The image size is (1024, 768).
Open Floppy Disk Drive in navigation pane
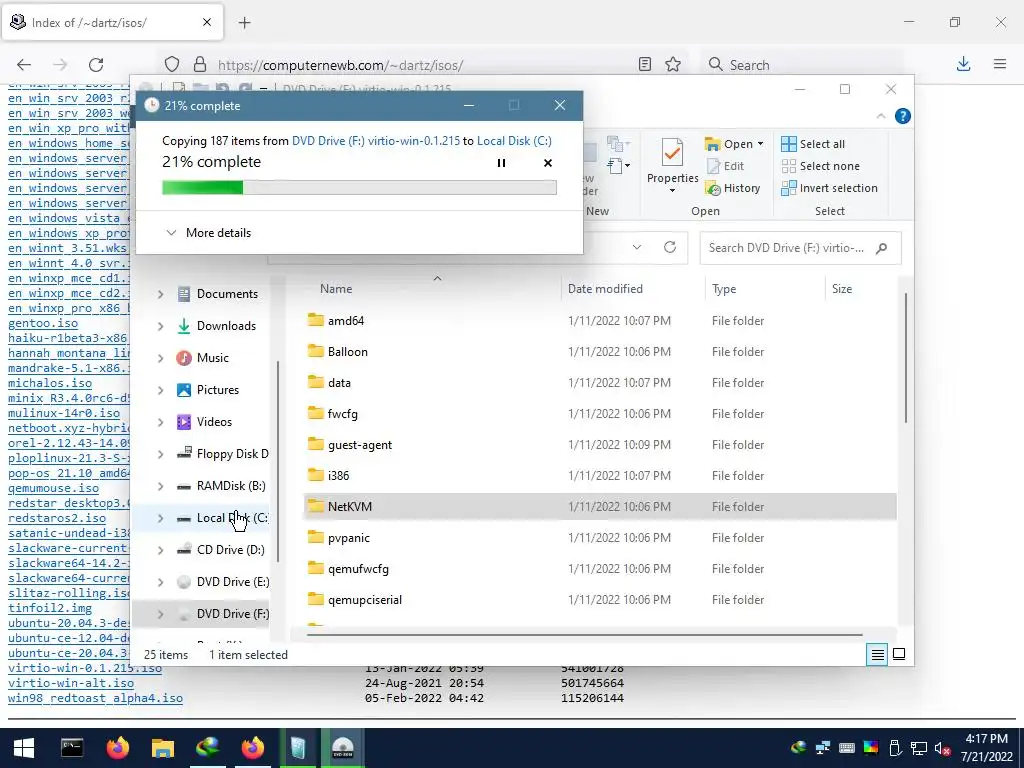pos(222,454)
